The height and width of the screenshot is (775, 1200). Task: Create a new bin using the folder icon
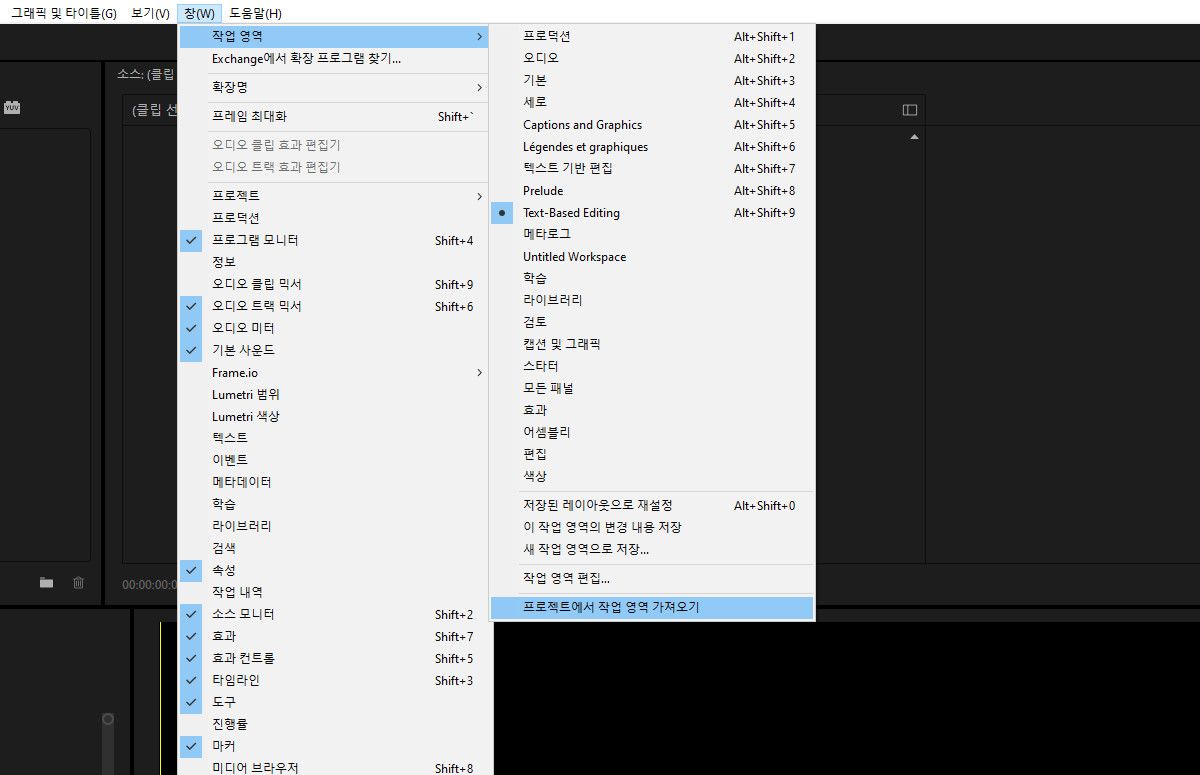(45, 583)
